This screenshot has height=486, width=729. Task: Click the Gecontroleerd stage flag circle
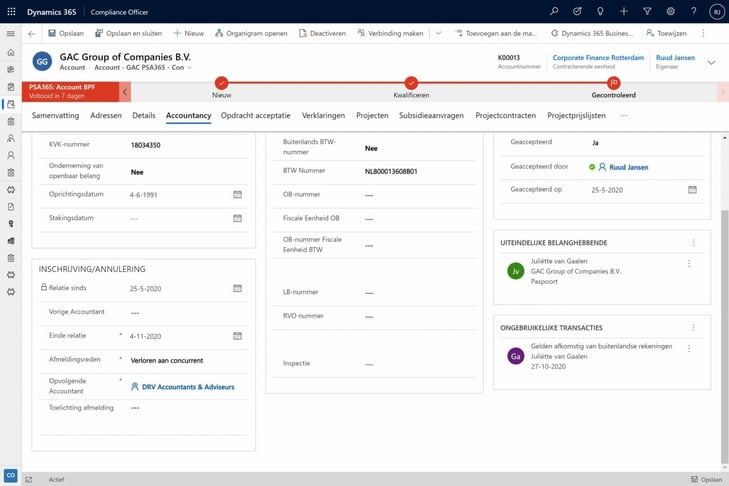[614, 83]
